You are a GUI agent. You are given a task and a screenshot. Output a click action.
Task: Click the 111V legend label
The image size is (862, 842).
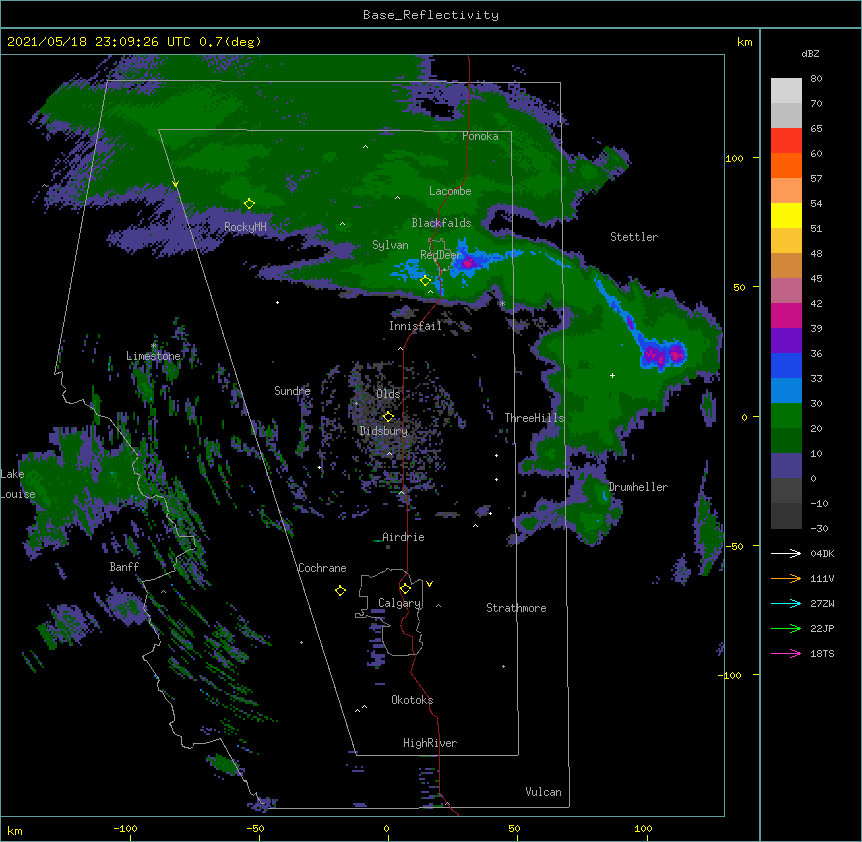click(x=822, y=578)
